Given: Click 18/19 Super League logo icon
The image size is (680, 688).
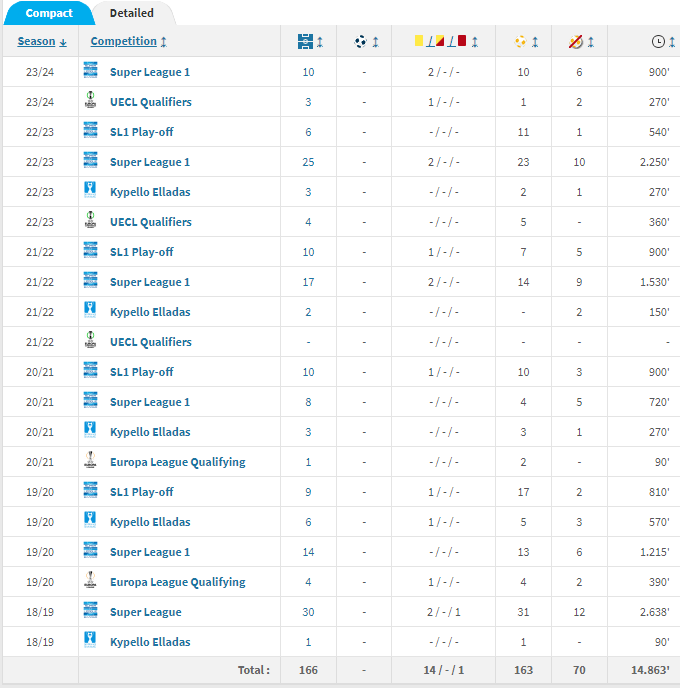Looking at the screenshot, I should coord(90,610).
